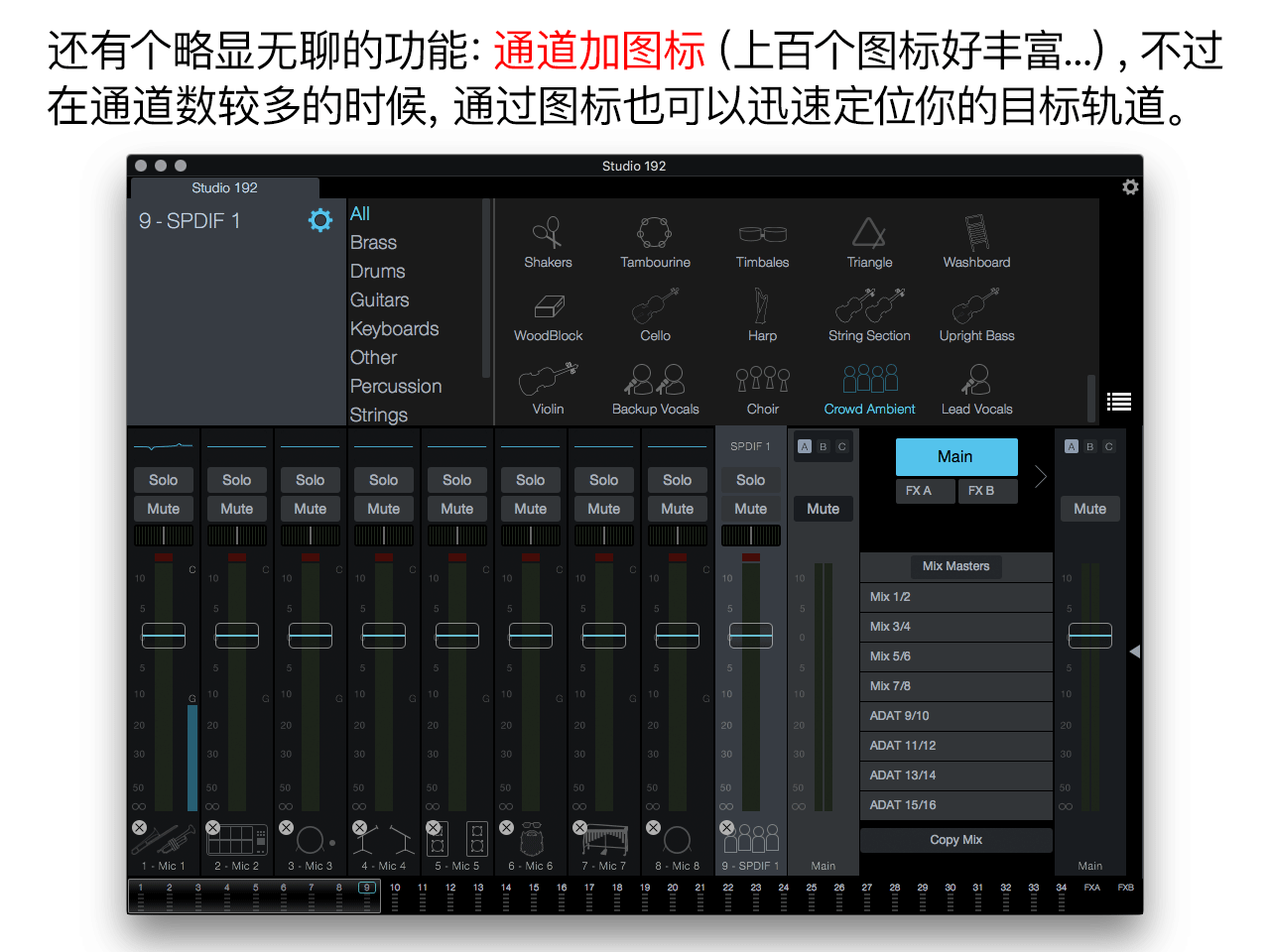Choose the String Section channel icon
Viewport: 1270px width, 952px height.
pos(869,316)
